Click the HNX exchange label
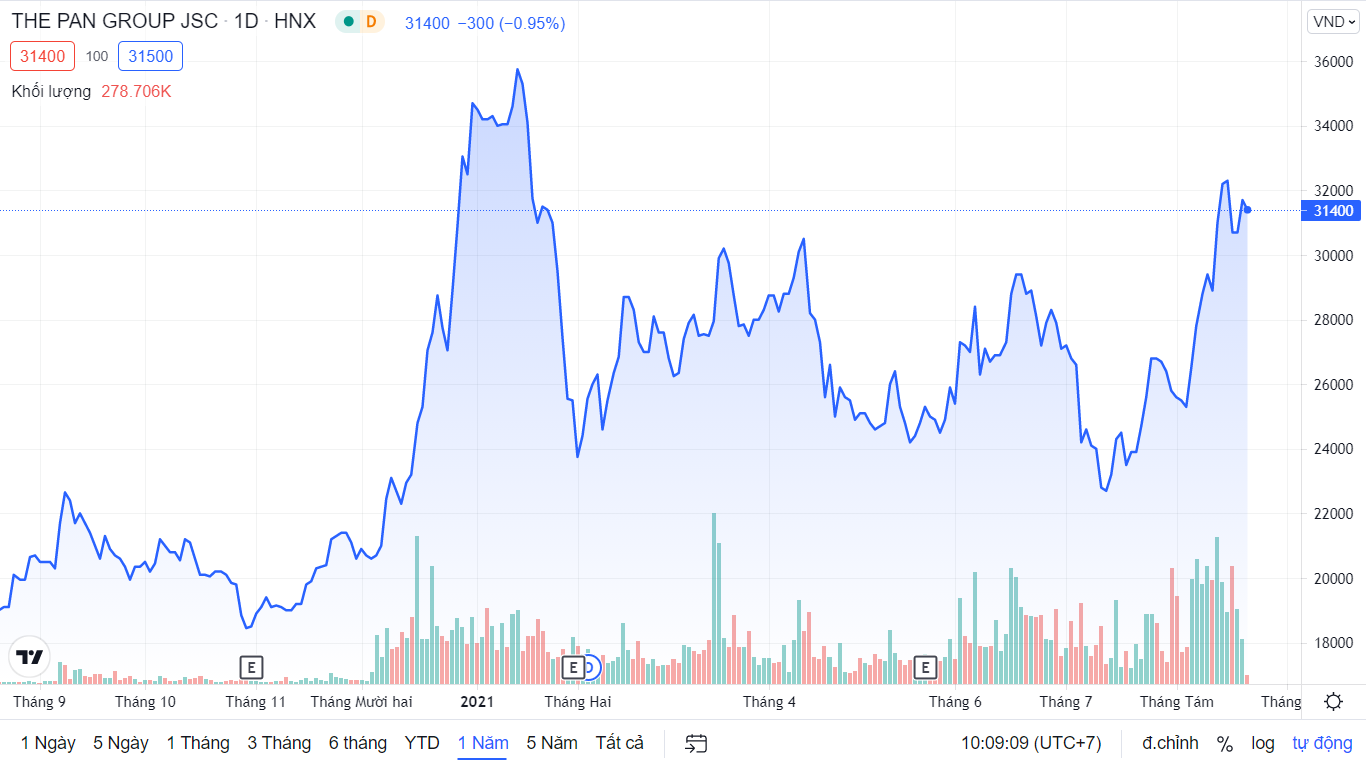 295,21
